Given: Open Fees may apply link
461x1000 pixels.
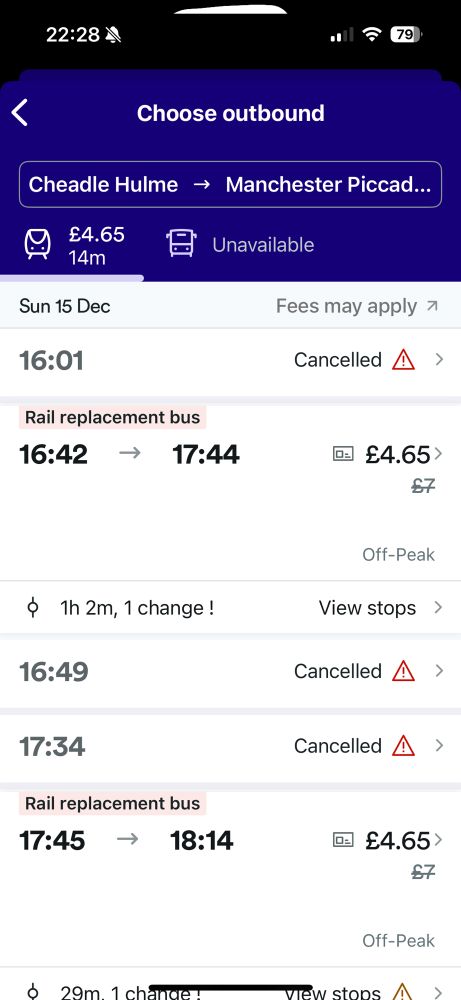Looking at the screenshot, I should pyautogui.click(x=346, y=306).
